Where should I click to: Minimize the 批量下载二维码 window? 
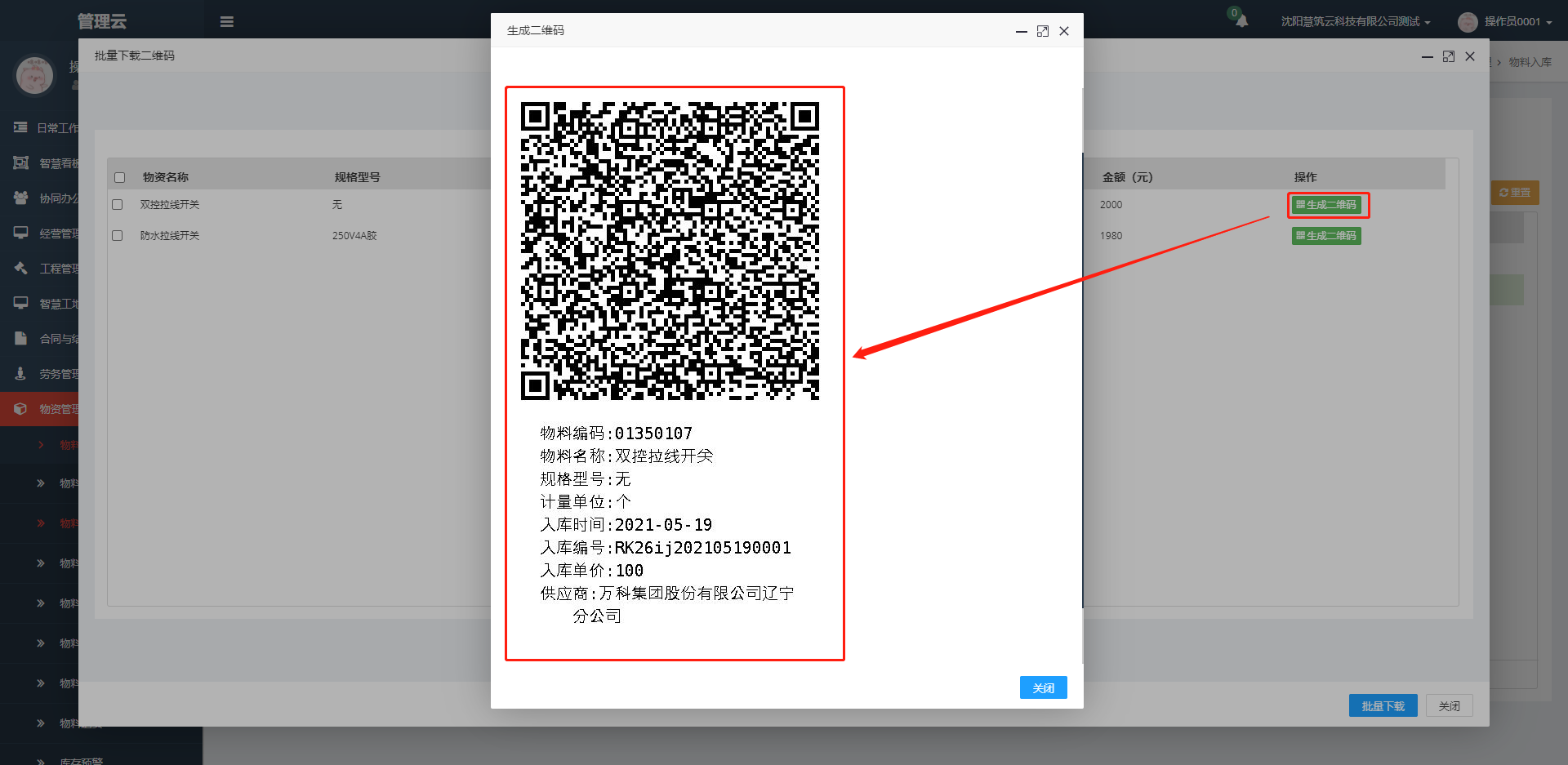[x=1427, y=56]
